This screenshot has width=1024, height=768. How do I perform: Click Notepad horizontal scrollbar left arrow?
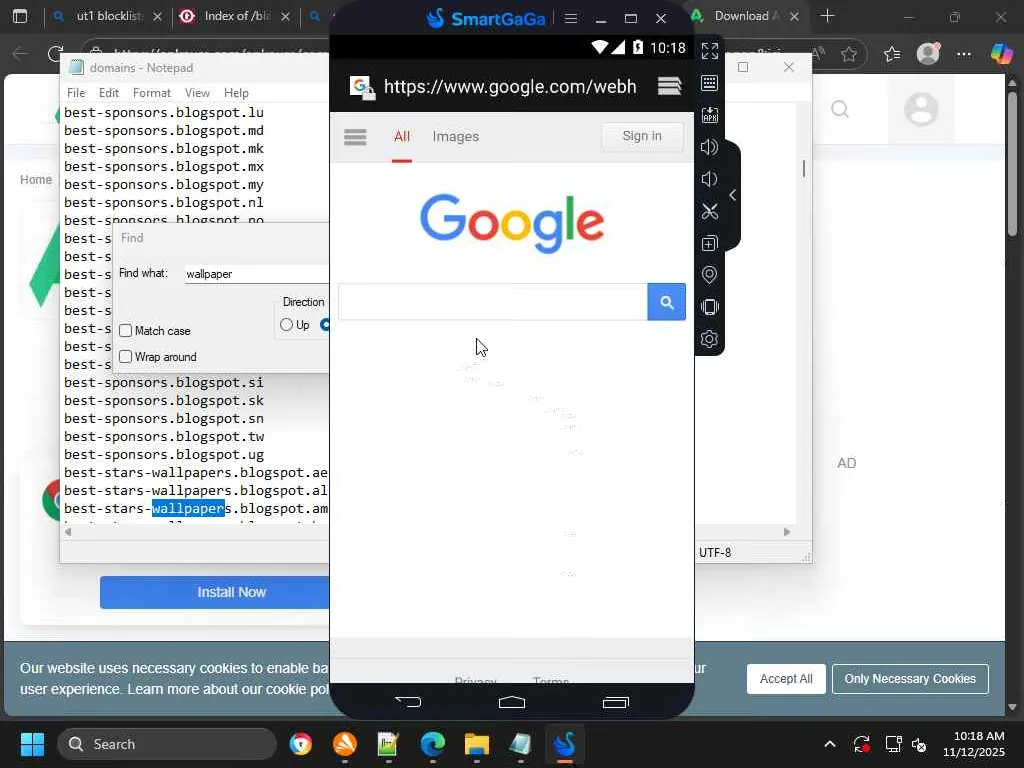[68, 532]
